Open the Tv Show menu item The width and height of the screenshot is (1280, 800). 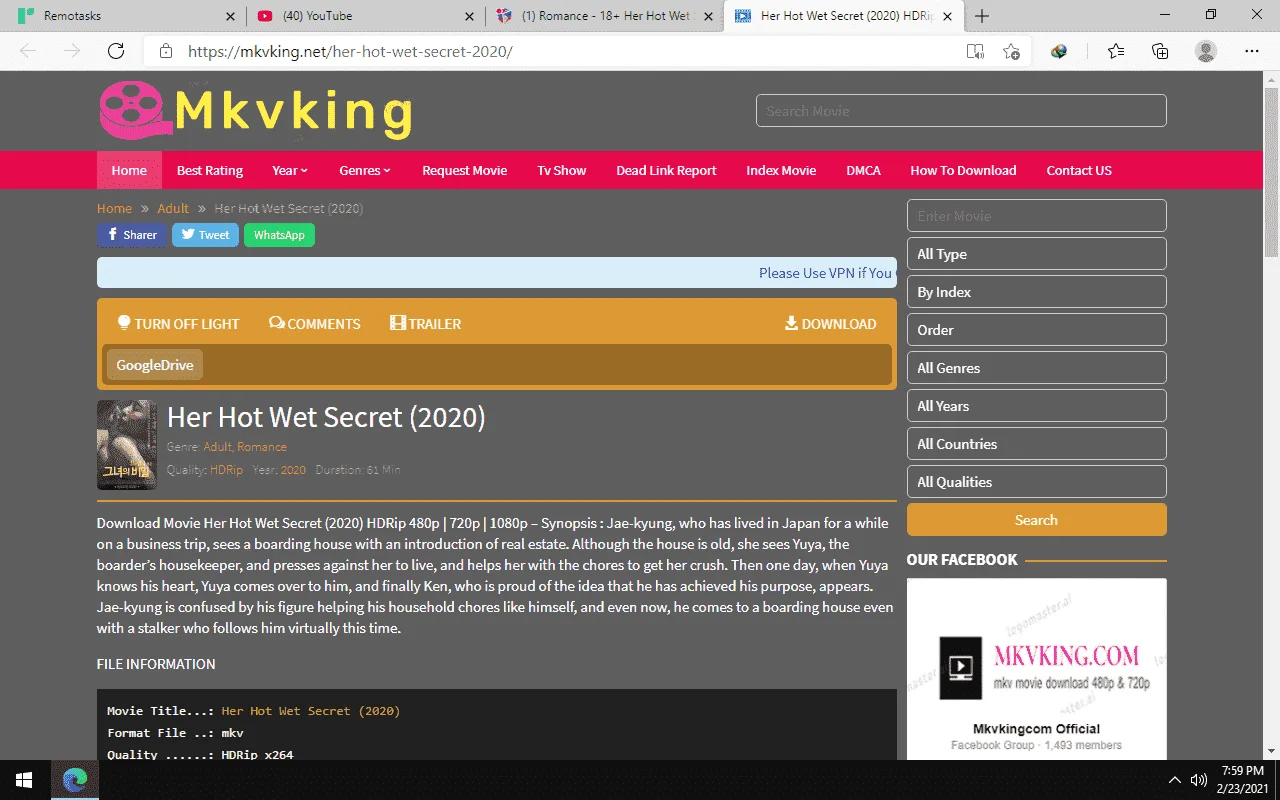click(561, 170)
